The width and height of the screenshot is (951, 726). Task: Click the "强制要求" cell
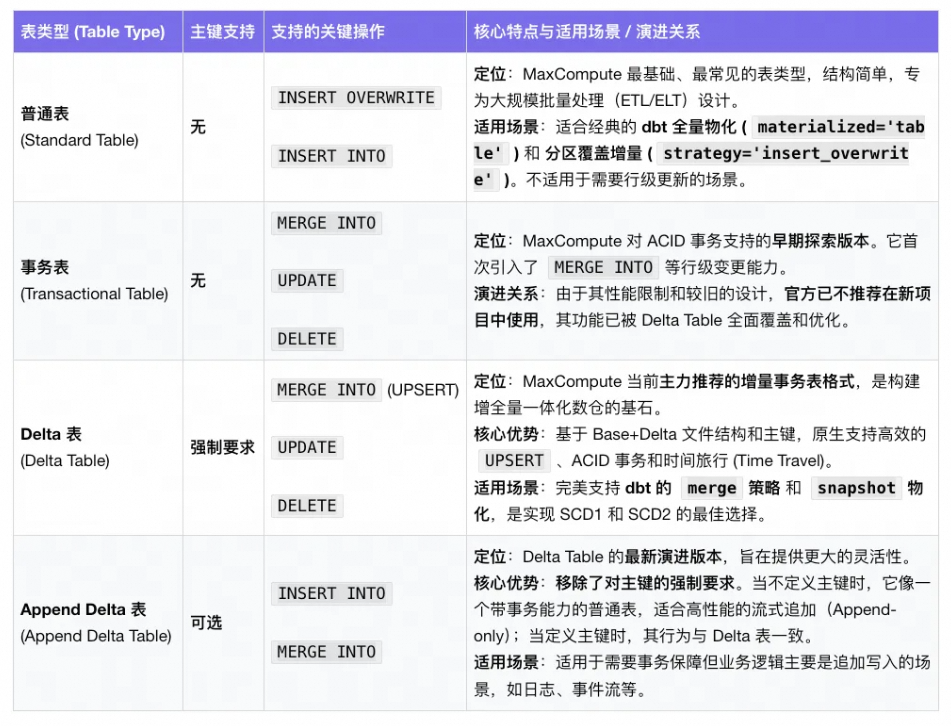click(223, 447)
